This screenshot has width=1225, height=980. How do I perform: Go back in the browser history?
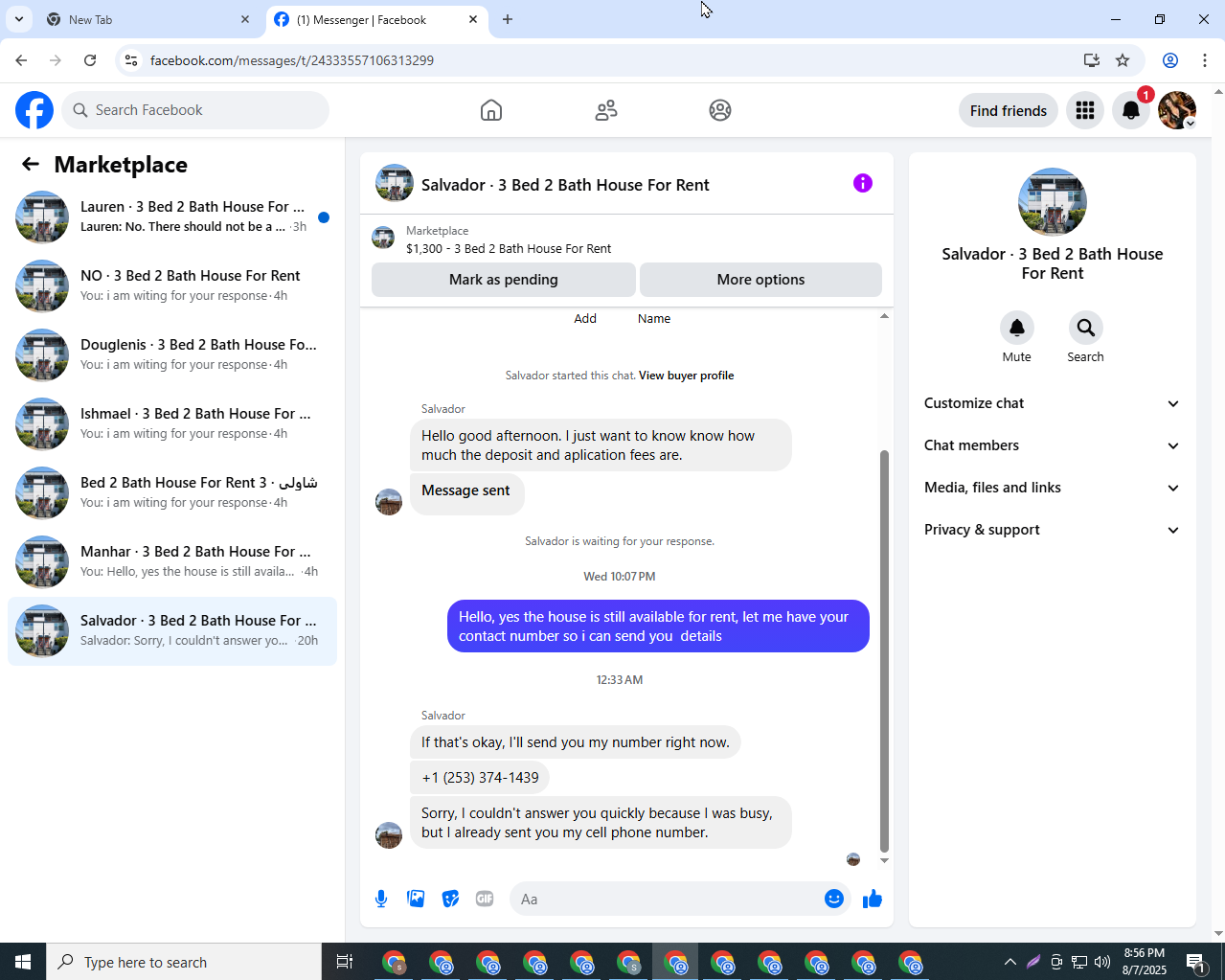click(21, 60)
